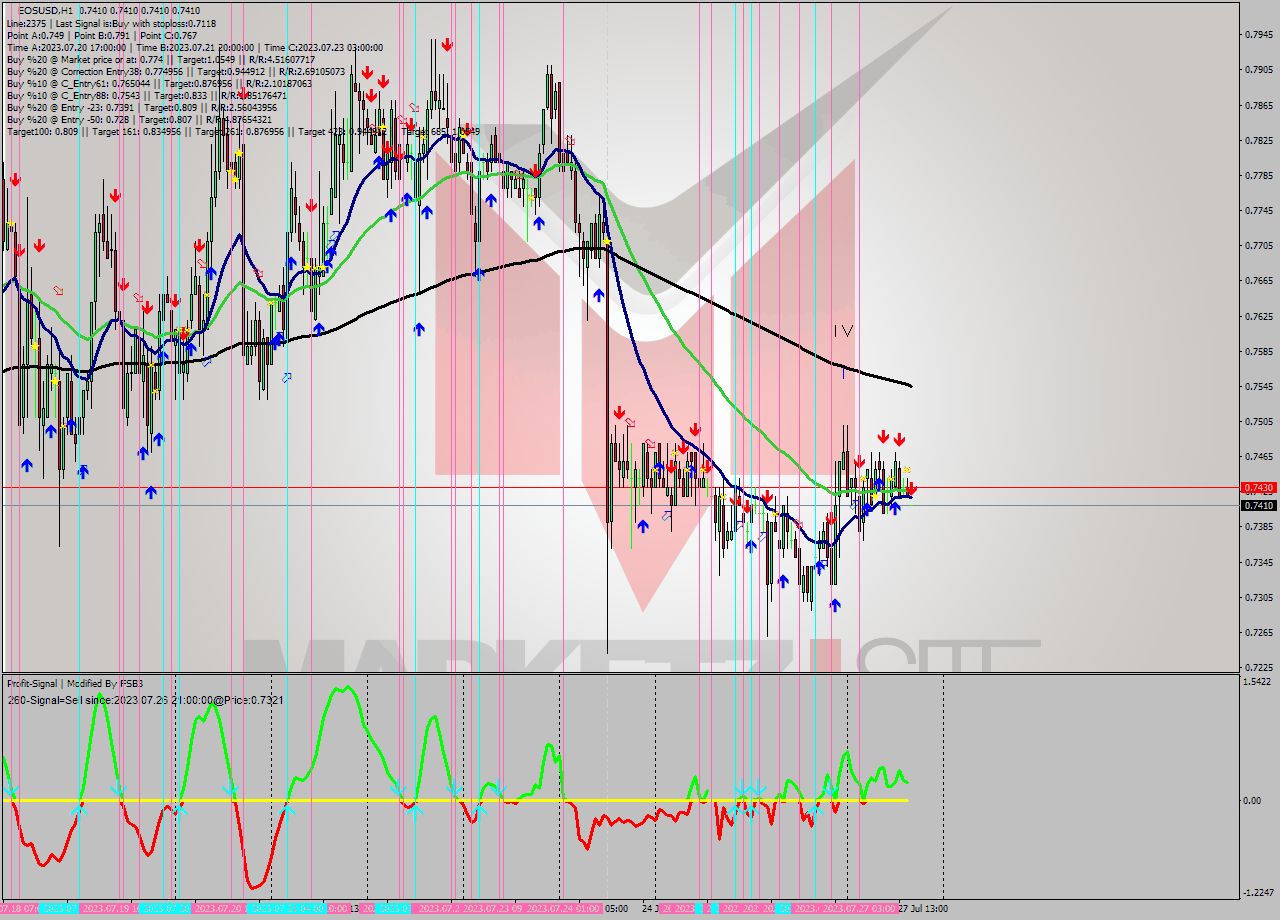
Task: Click the 0.7505 price scale label
Action: click(x=1259, y=421)
